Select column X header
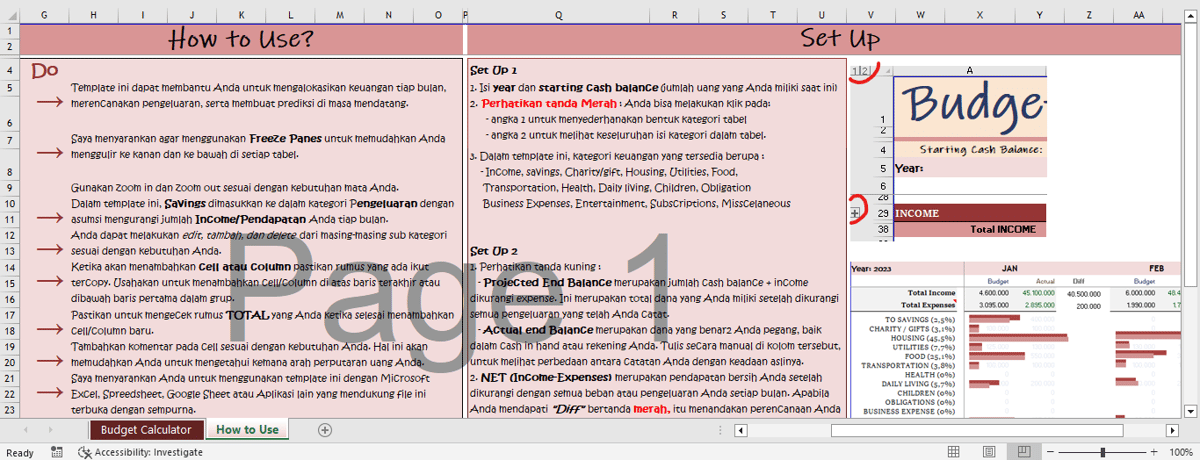The image size is (1200, 460). point(979,15)
